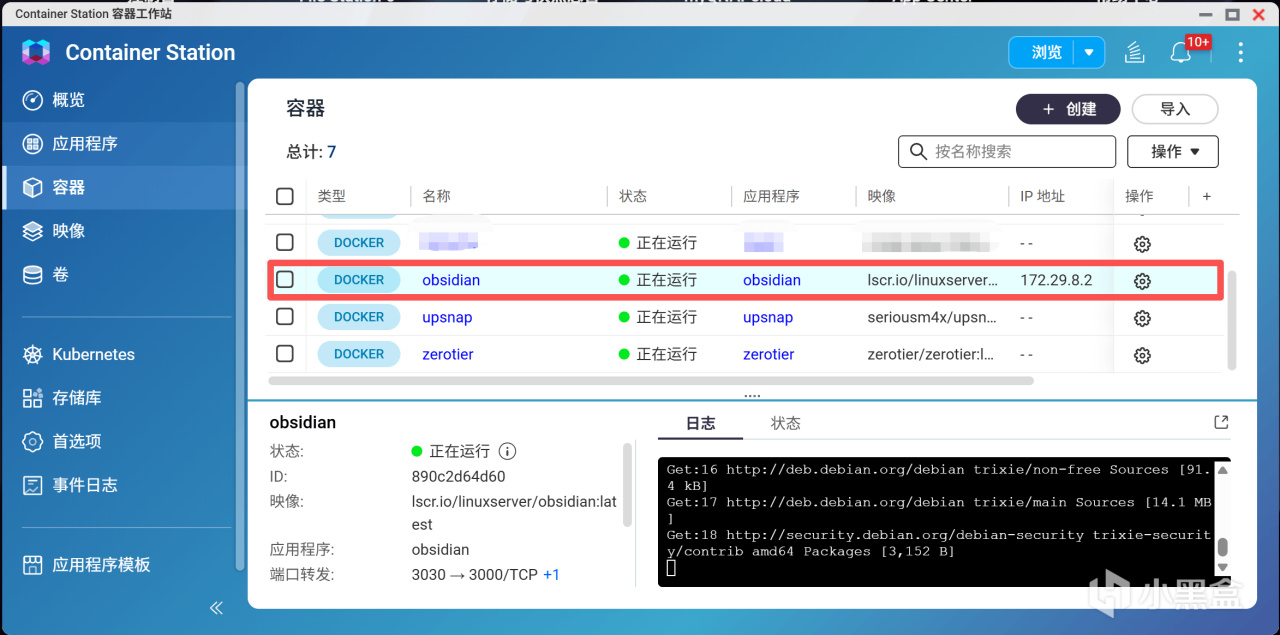This screenshot has width=1280, height=635.
Task: Tick the obsidian container checkbox
Action: pyautogui.click(x=285, y=280)
